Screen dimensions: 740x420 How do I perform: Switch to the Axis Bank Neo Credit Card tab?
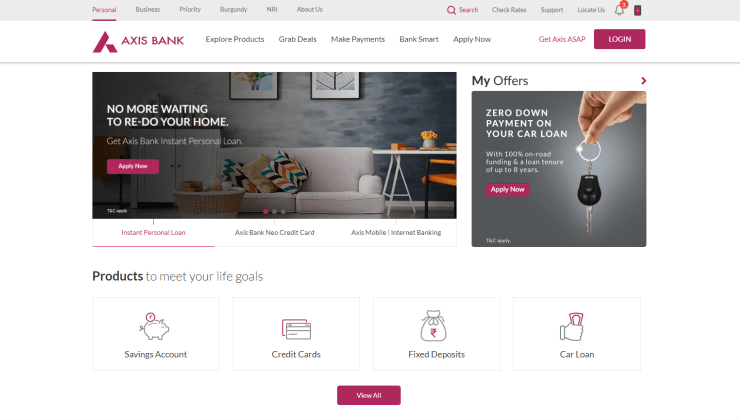pyautogui.click(x=275, y=233)
